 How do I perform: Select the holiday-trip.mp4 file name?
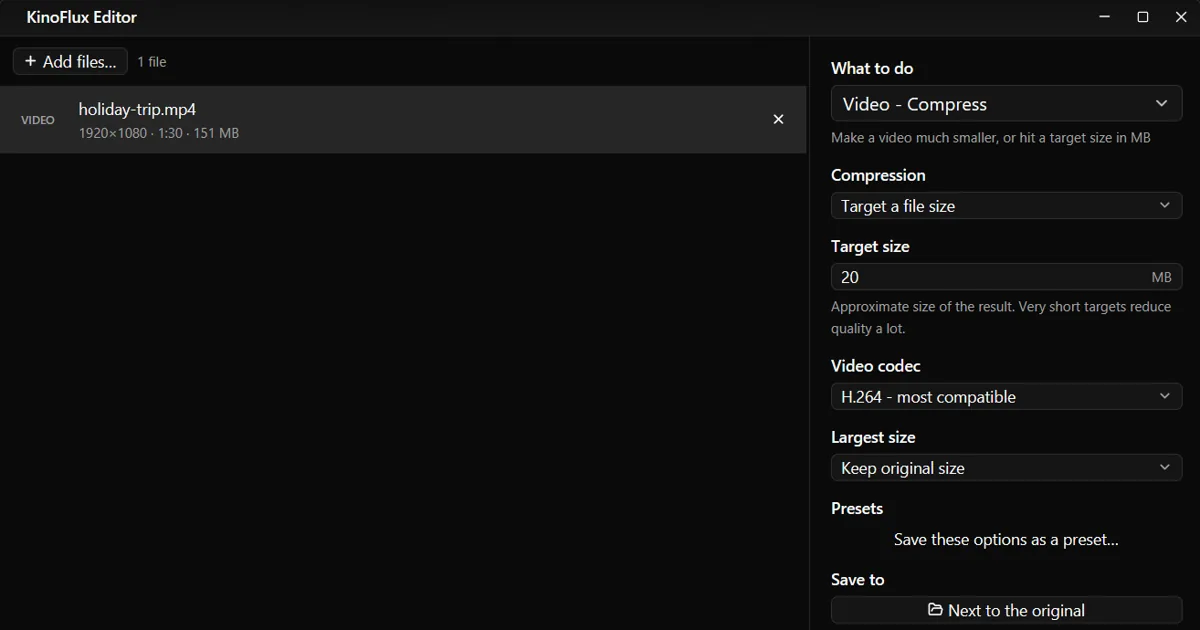pyautogui.click(x=137, y=109)
